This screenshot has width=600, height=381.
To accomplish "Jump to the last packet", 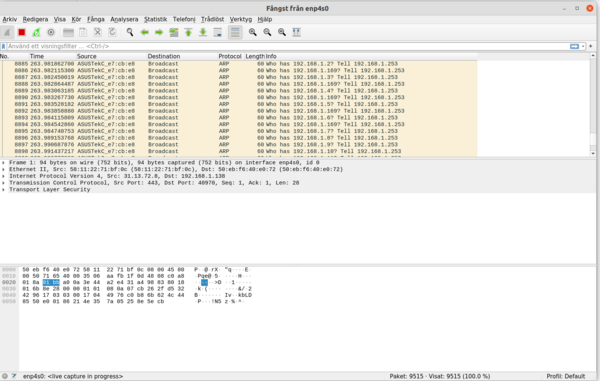I will (203, 33).
